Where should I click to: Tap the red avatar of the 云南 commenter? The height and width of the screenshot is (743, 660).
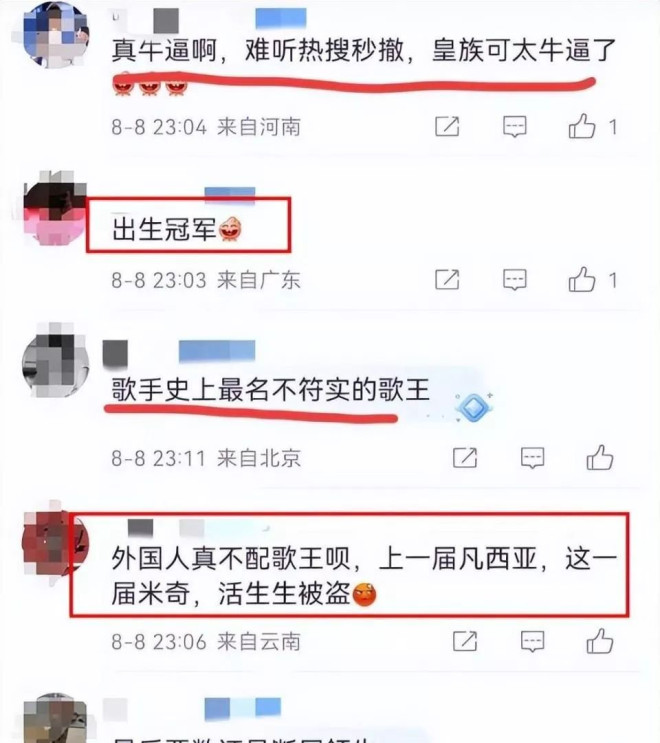pyautogui.click(x=55, y=544)
